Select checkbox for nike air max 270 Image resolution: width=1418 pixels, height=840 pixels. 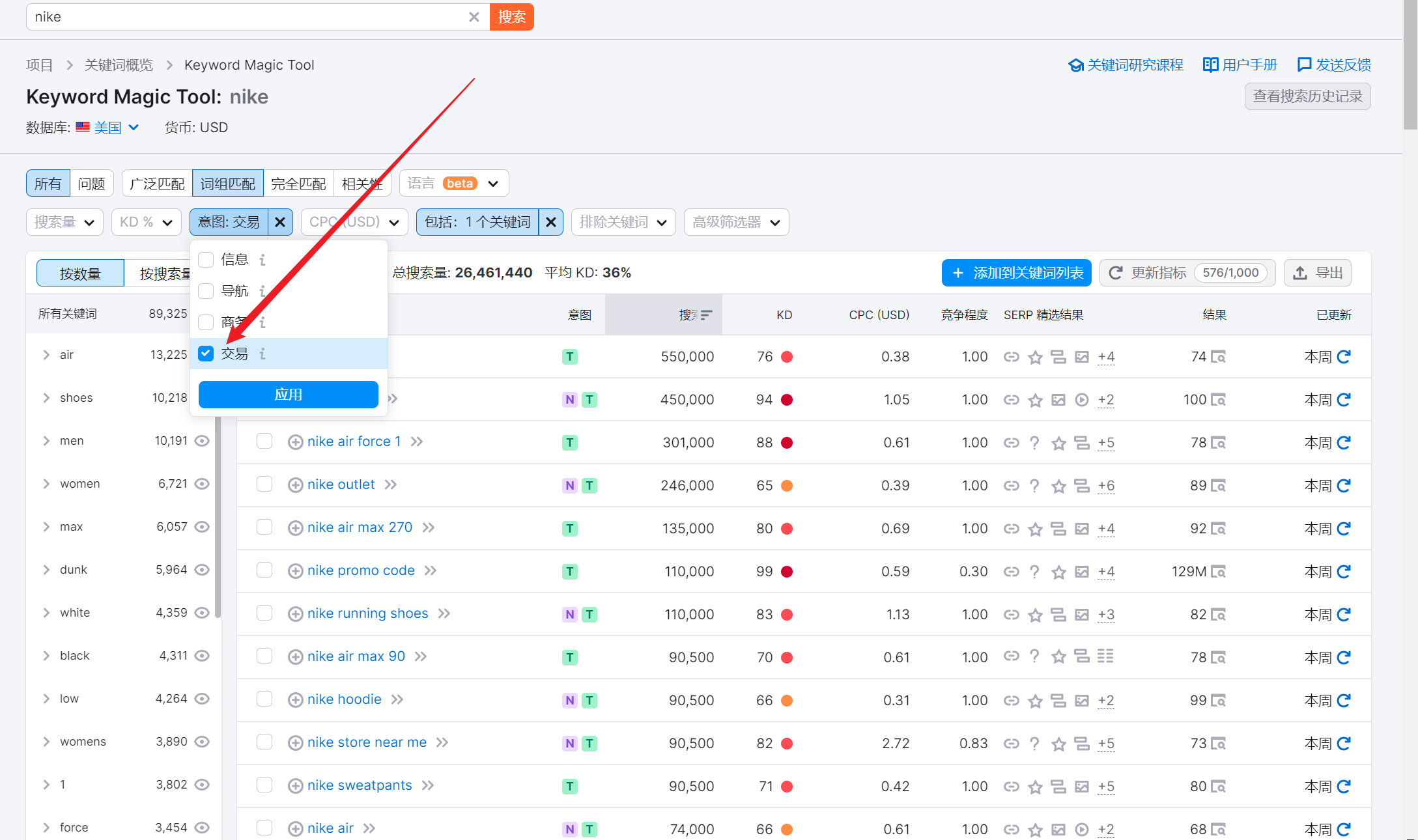pos(264,527)
